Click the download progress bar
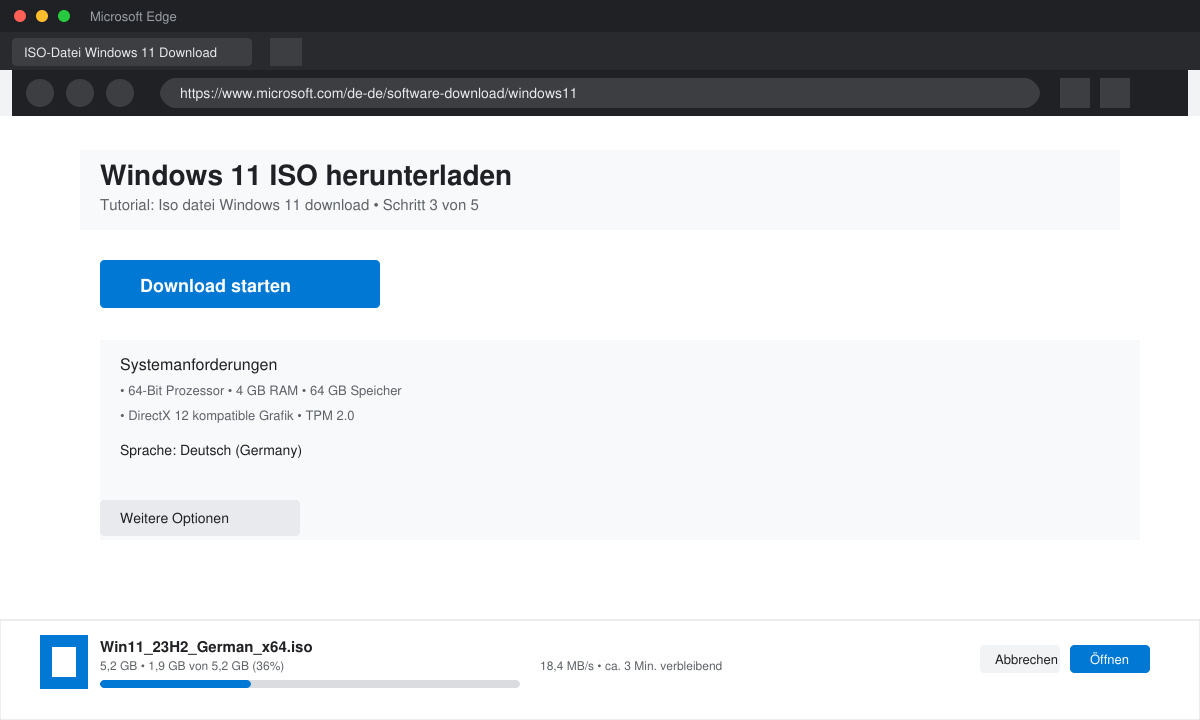This screenshot has height=720, width=1200. pyautogui.click(x=310, y=684)
